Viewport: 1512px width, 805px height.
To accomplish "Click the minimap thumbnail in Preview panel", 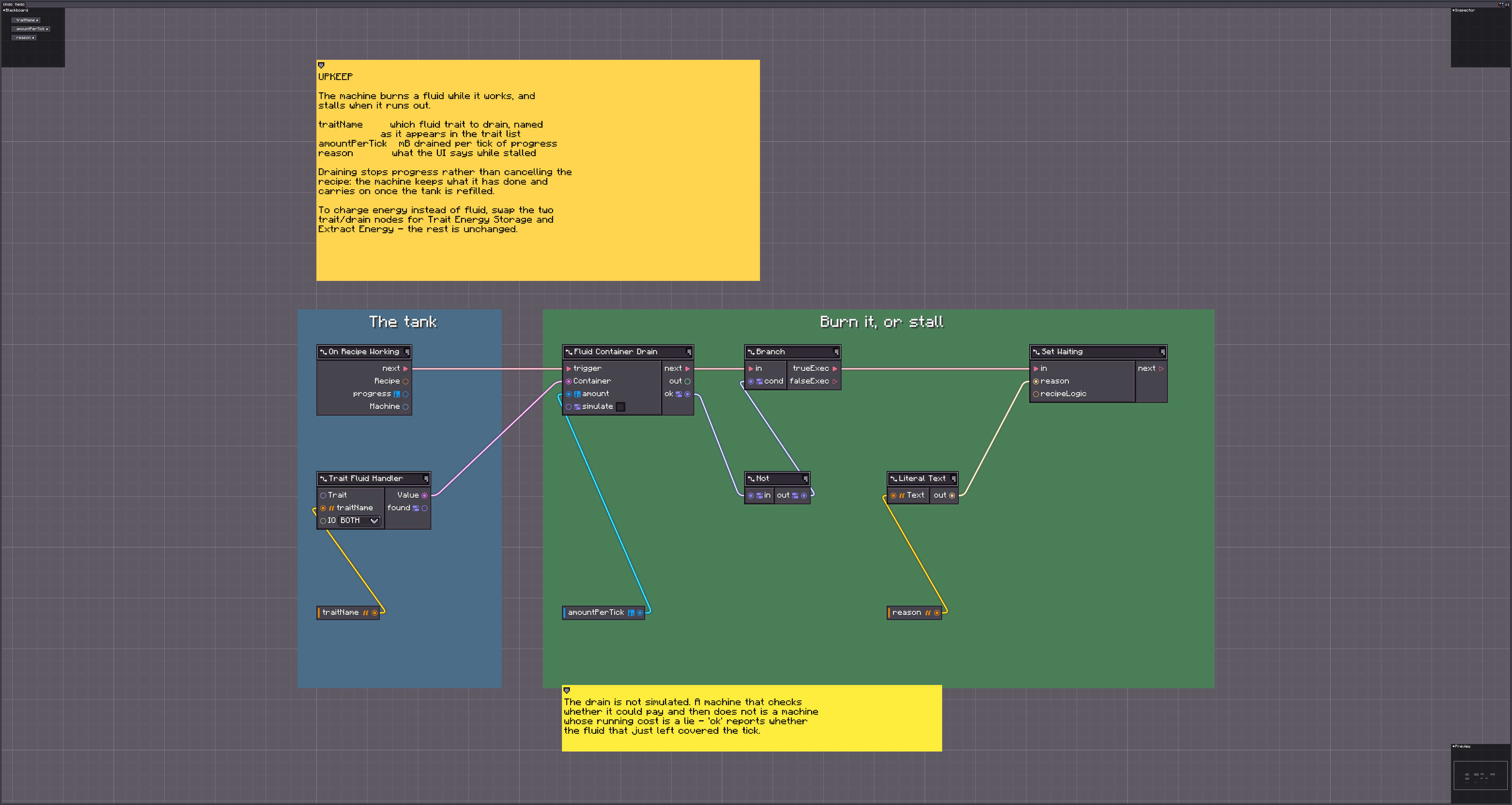I will (1480, 776).
